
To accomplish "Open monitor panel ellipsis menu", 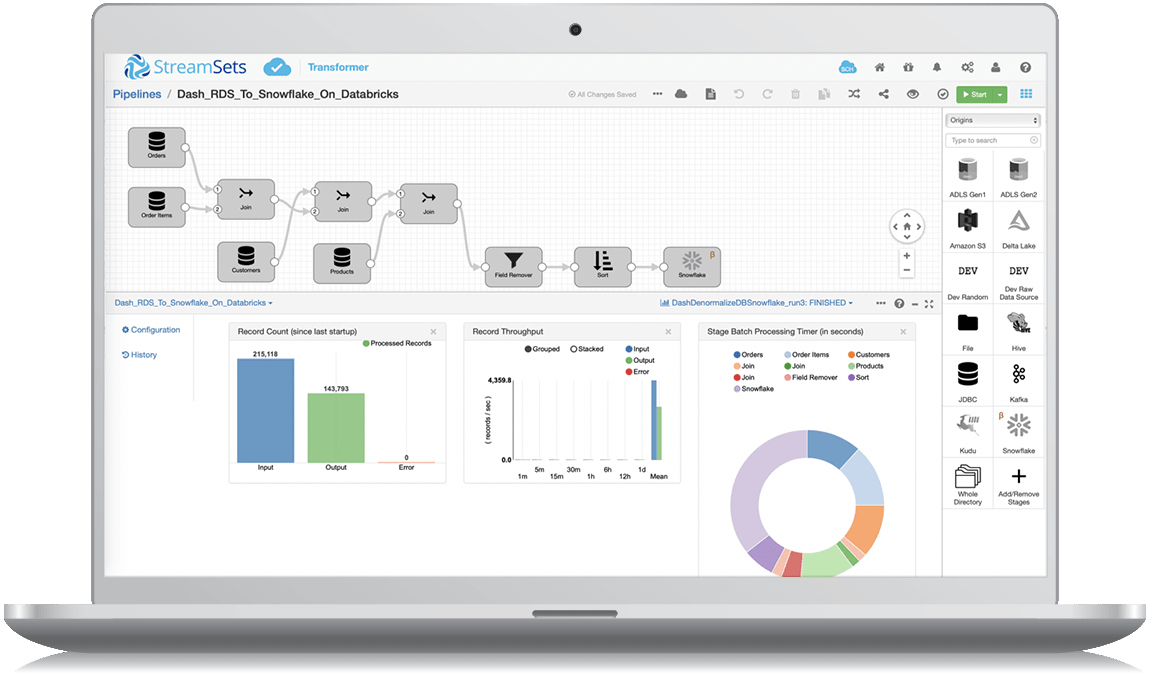I will (x=880, y=303).
